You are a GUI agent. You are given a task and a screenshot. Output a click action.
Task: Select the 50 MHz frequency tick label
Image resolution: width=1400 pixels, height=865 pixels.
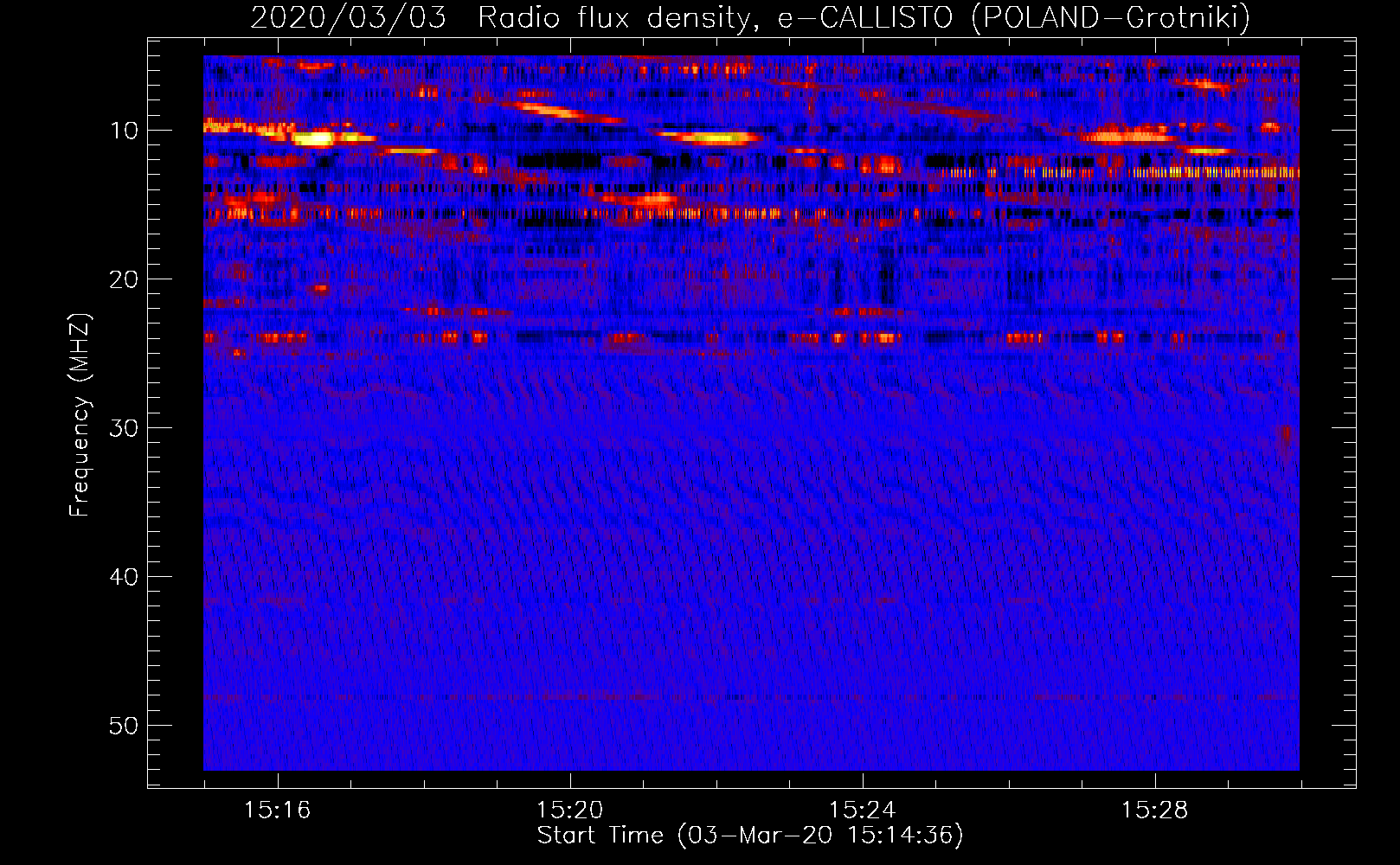click(x=124, y=726)
